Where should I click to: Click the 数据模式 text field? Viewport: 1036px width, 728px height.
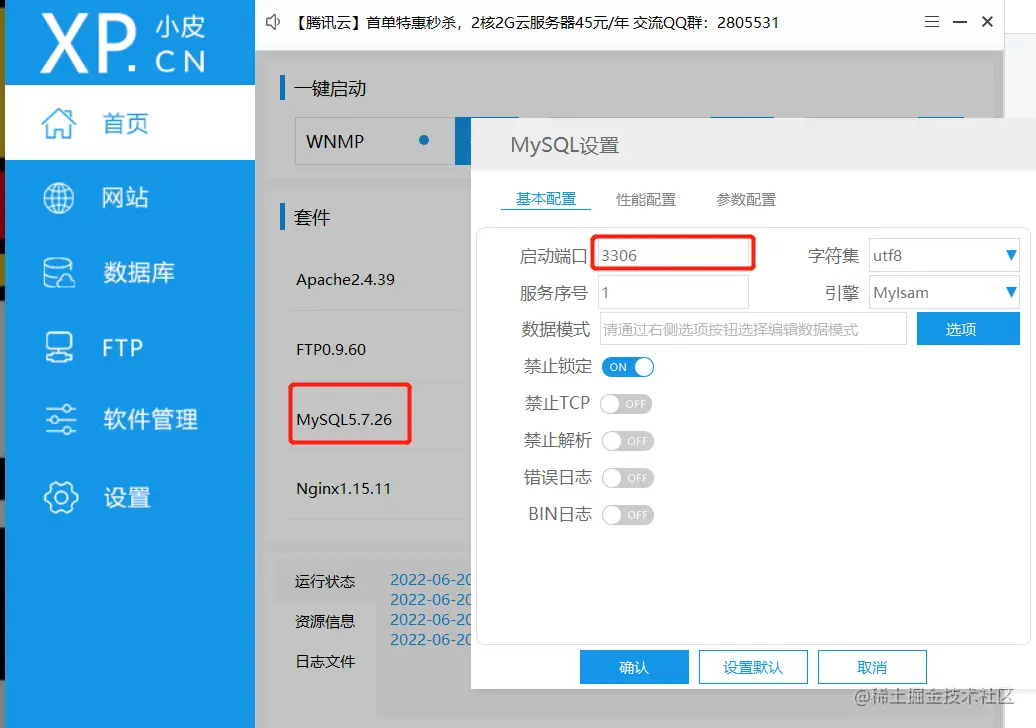(x=753, y=329)
